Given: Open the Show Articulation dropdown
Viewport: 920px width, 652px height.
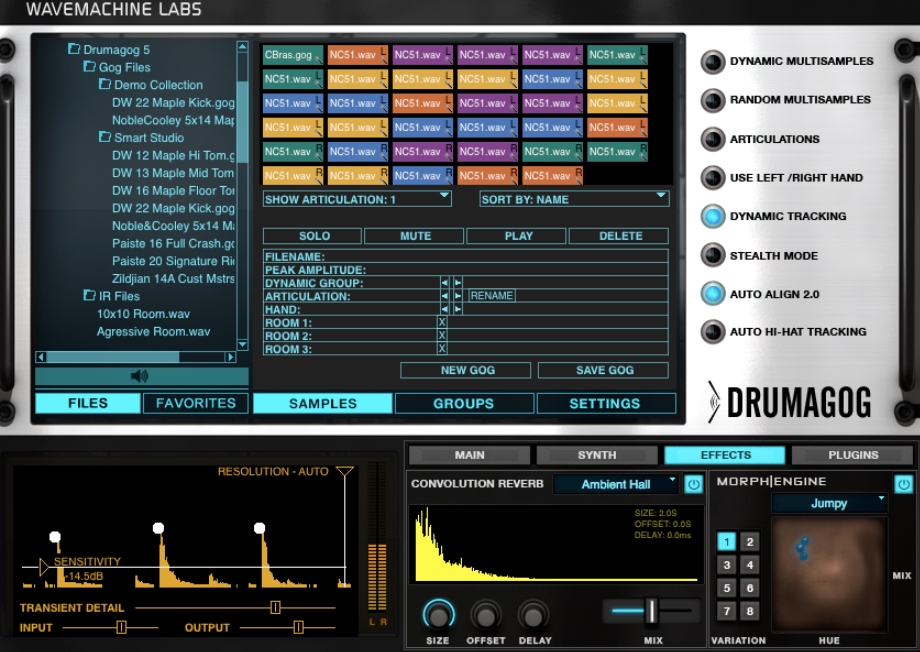Looking at the screenshot, I should pyautogui.click(x=357, y=199).
